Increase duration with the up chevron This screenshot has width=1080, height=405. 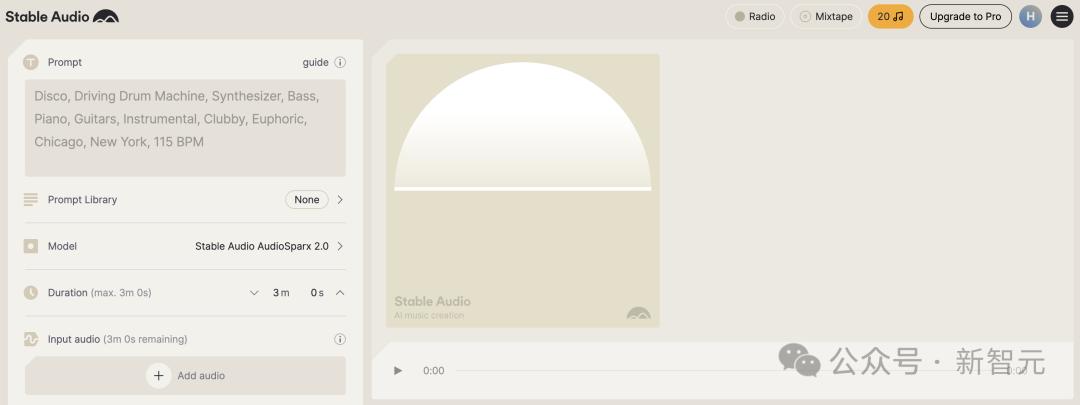[340, 293]
